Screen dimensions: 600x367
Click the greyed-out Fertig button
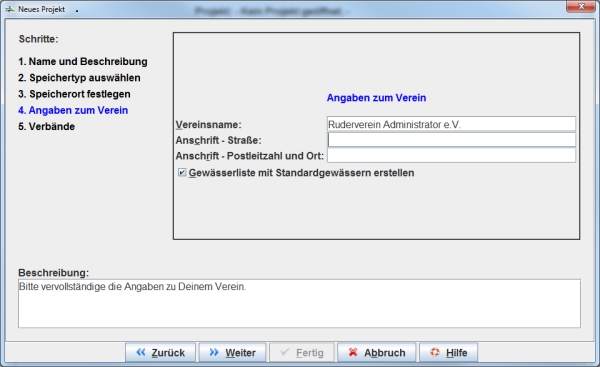coord(302,352)
